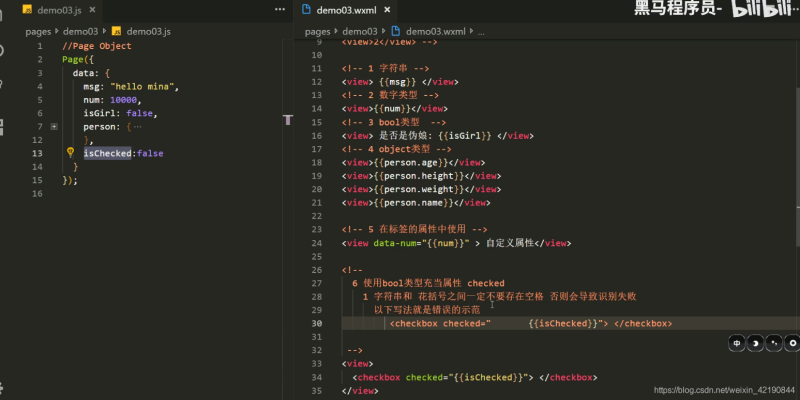Click the folded ellipsis after person: {
Screen dimensions: 800x400
[x=137, y=127]
